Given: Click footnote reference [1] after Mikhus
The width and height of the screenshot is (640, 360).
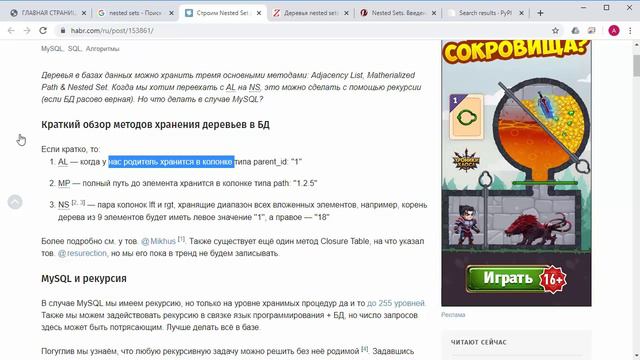Looking at the screenshot, I should click(181, 239).
